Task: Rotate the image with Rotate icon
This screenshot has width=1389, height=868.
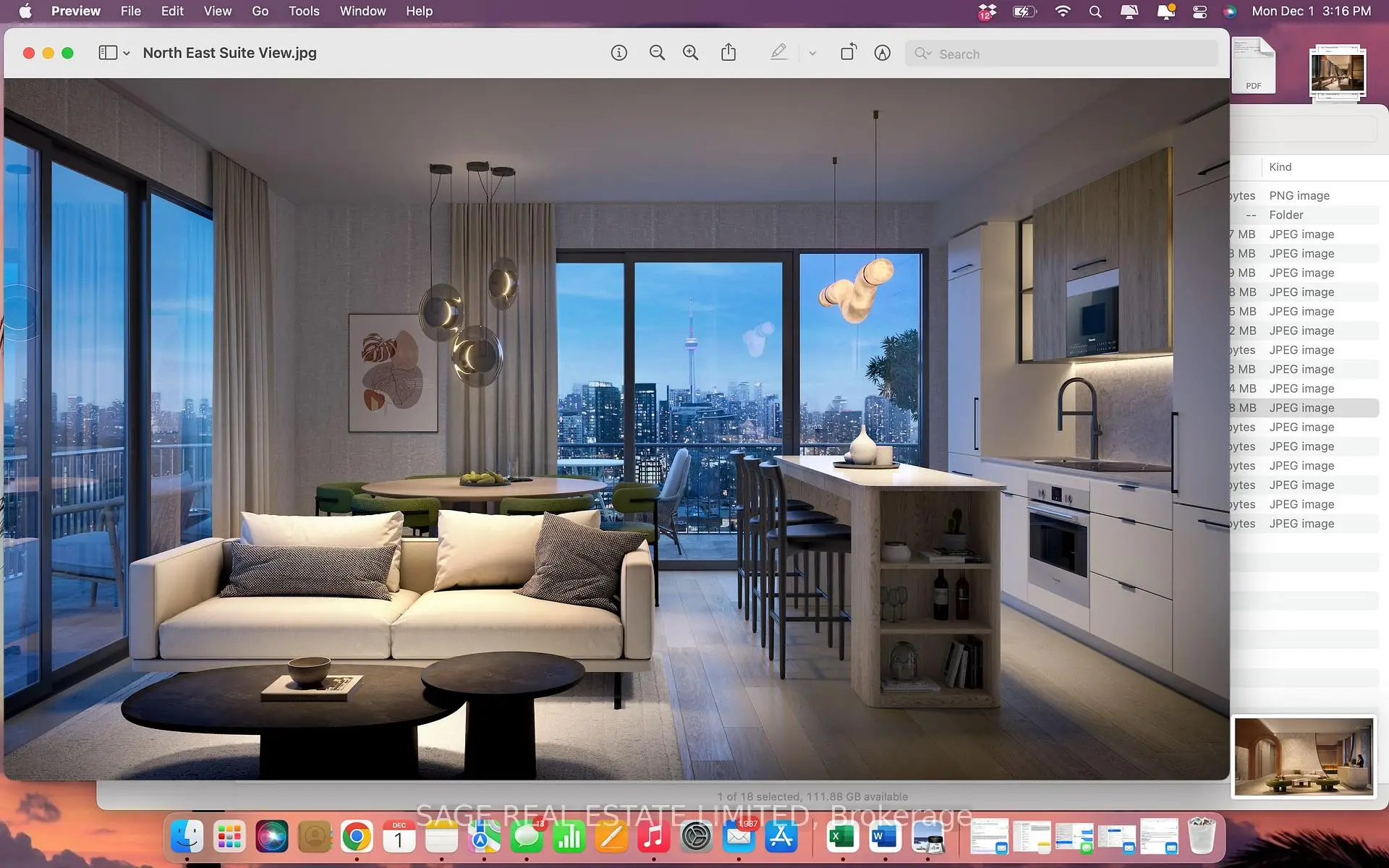Action: (x=848, y=53)
